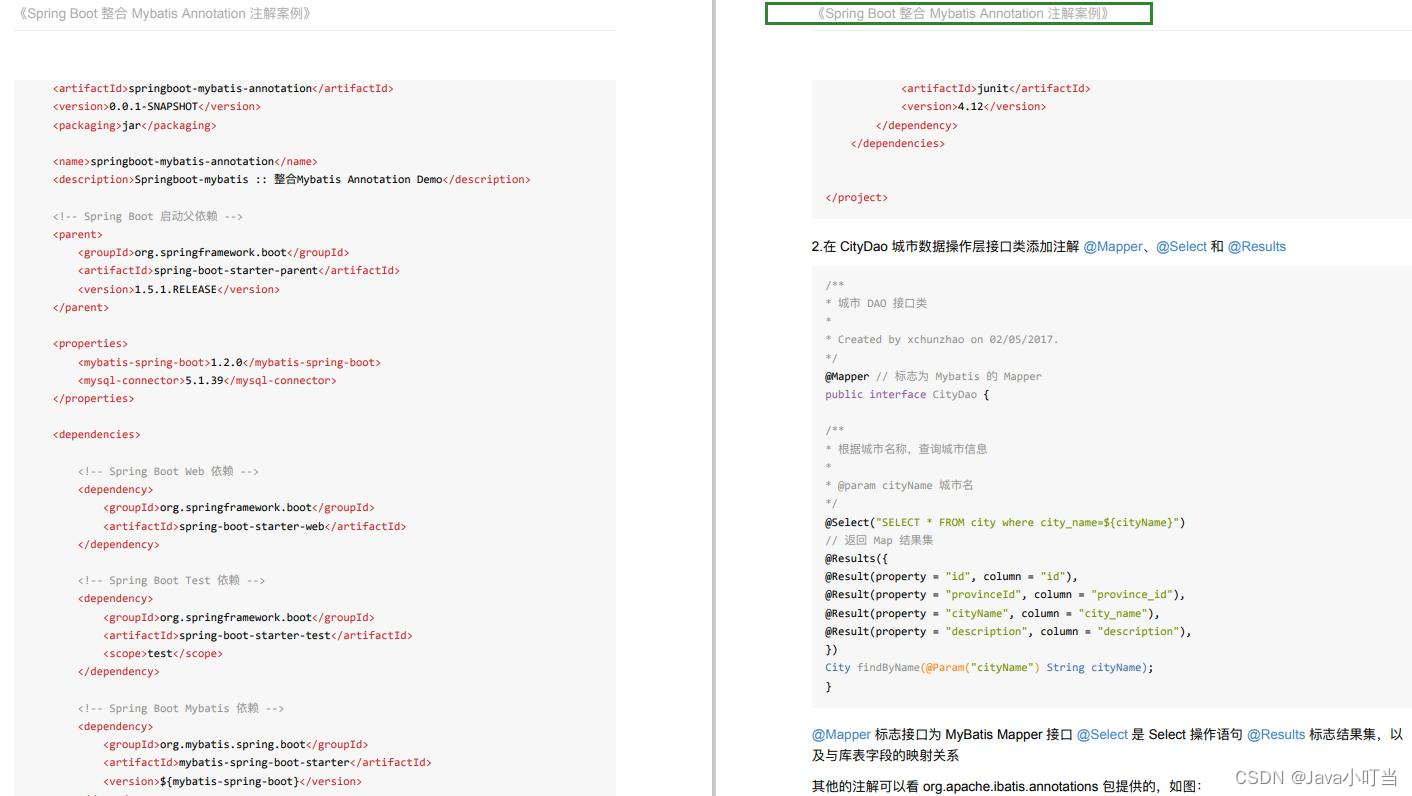Select the description '整合Mybatis Annotation Demo' line
1412x796 pixels.
point(292,179)
